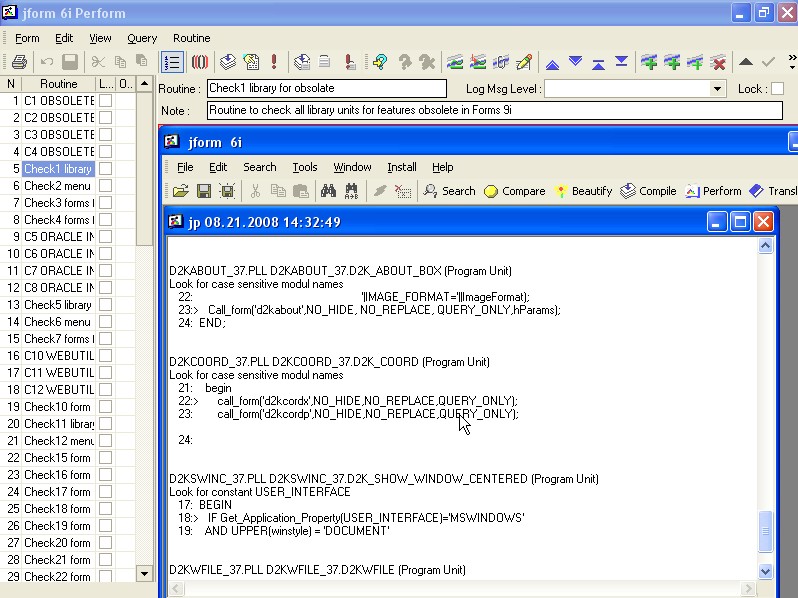Toggle checkbox for C10 WEBUTIL routine

click(105, 356)
